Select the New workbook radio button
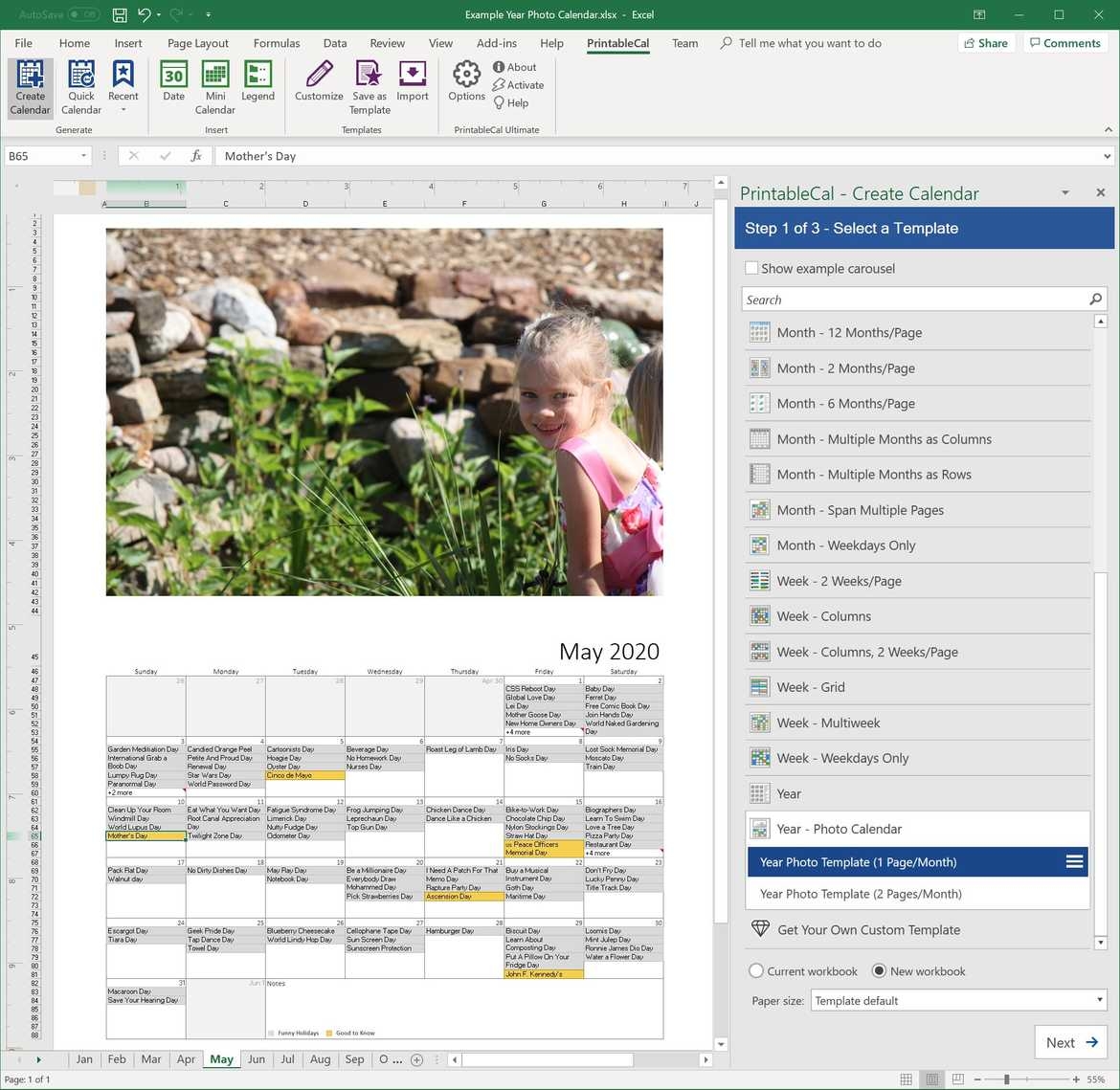Viewport: 1120px width, 1090px height. click(879, 970)
